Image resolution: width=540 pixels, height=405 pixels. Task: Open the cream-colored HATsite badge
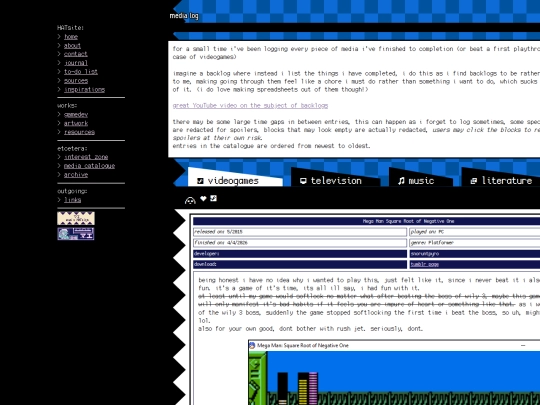click(76, 218)
